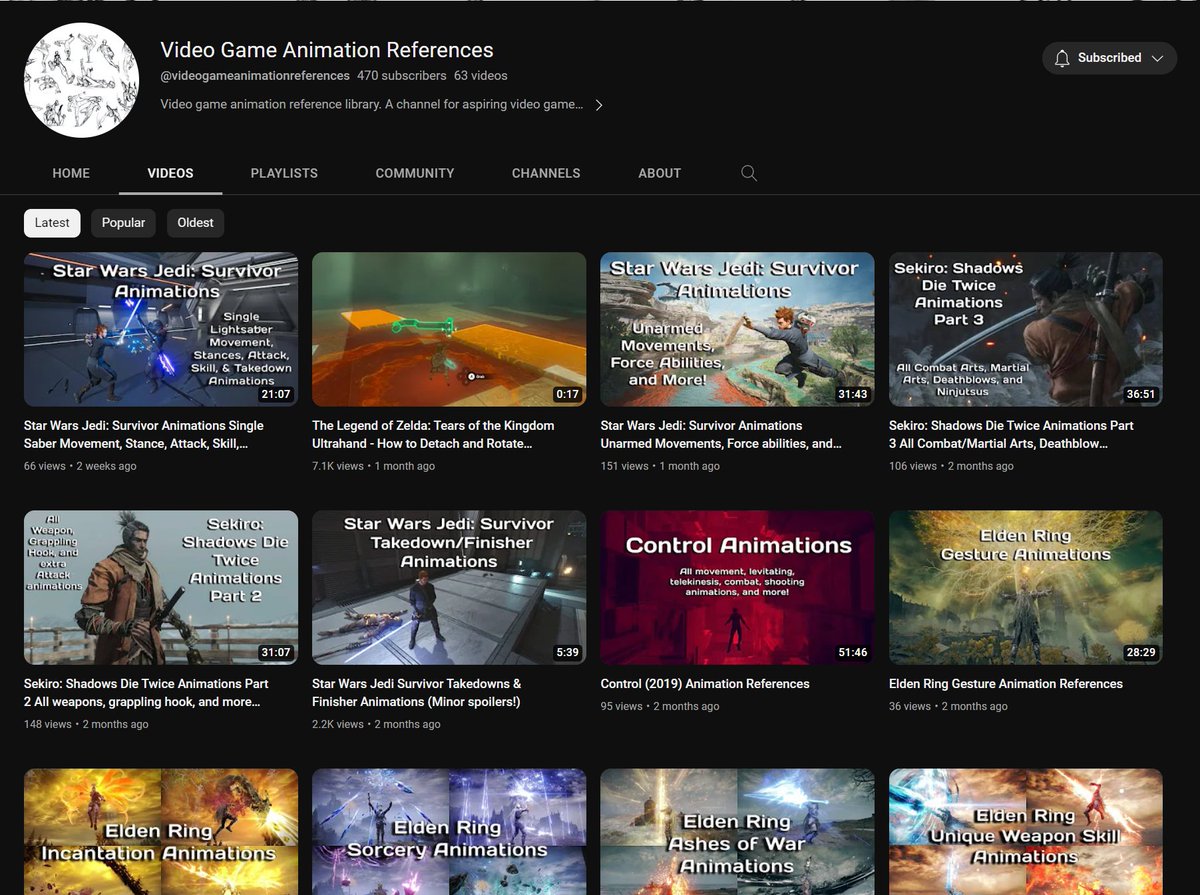Click the @videogameanimationreferences handle
This screenshot has height=895, width=1200.
tap(255, 76)
